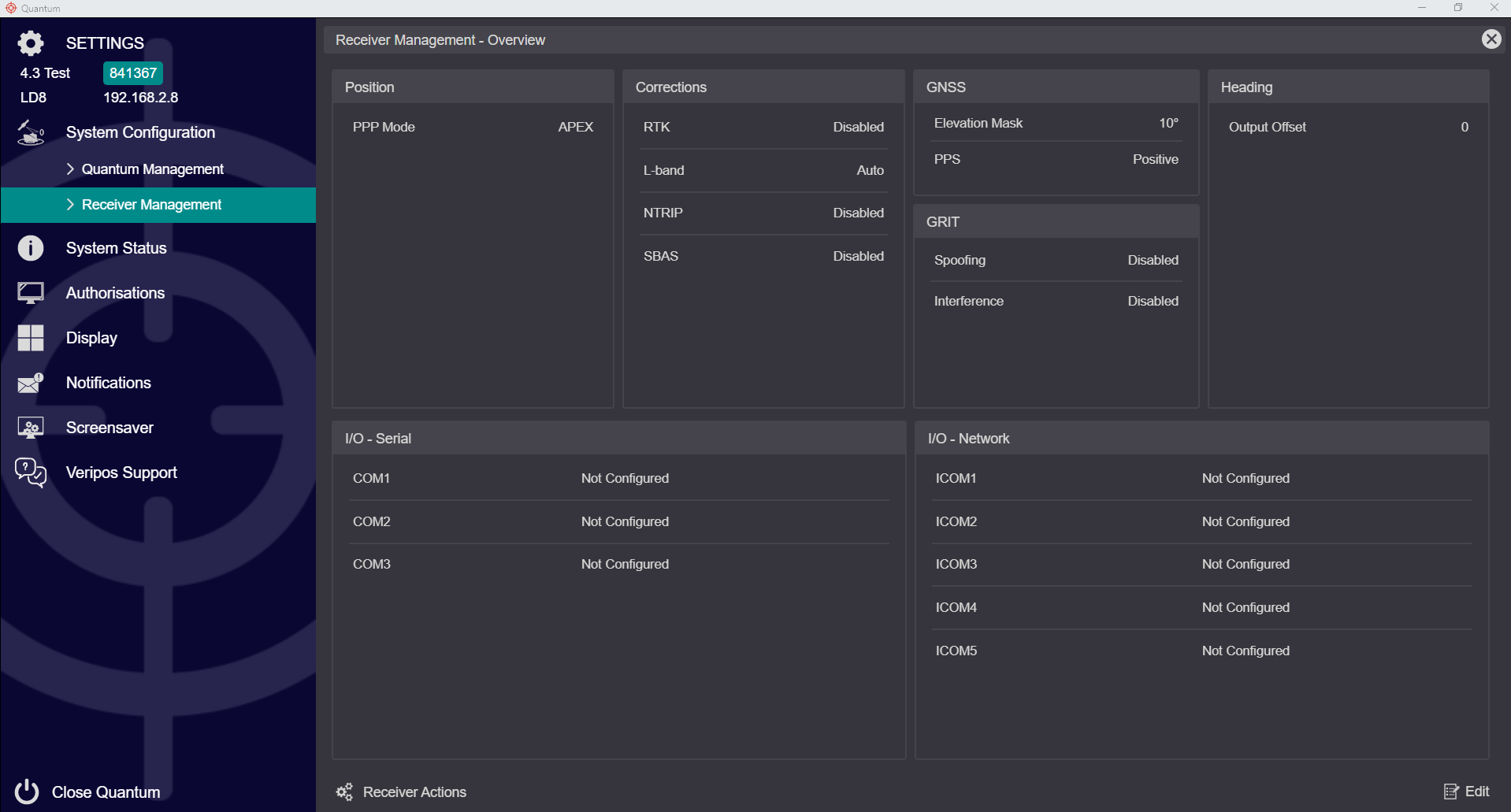Expand the Quantum Management chevron
1511x812 pixels.
click(70, 169)
